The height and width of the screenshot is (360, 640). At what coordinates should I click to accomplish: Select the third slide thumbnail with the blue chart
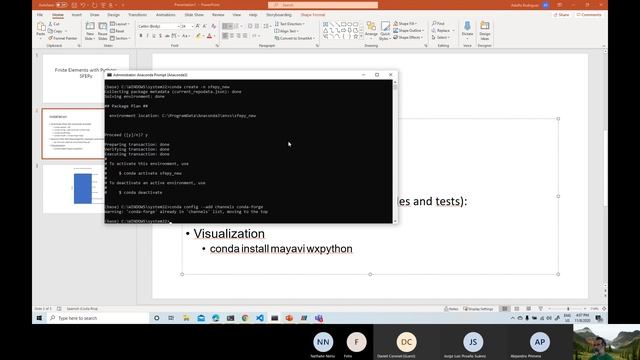click(x=86, y=189)
